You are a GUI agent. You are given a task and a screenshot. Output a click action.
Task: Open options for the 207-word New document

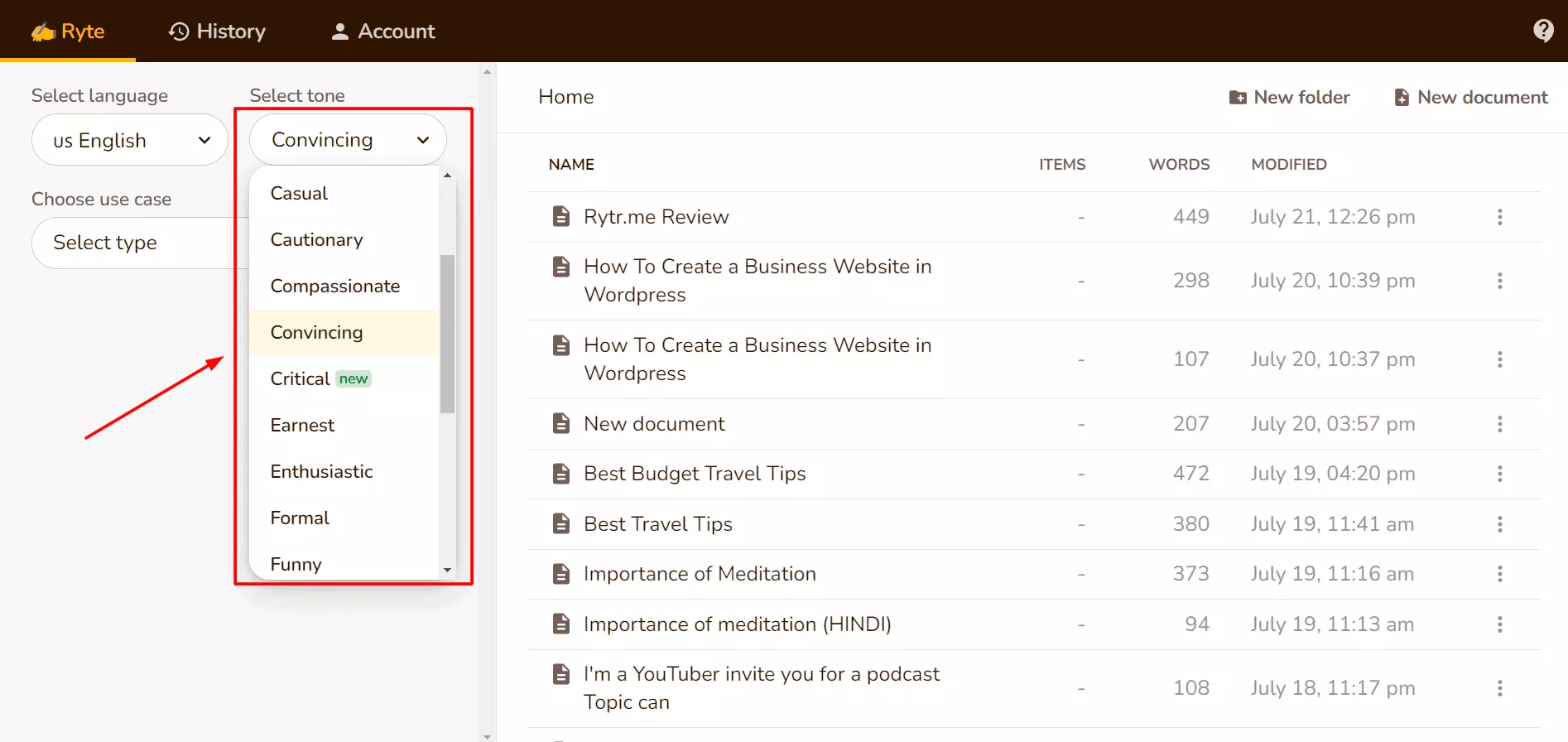click(x=1499, y=424)
